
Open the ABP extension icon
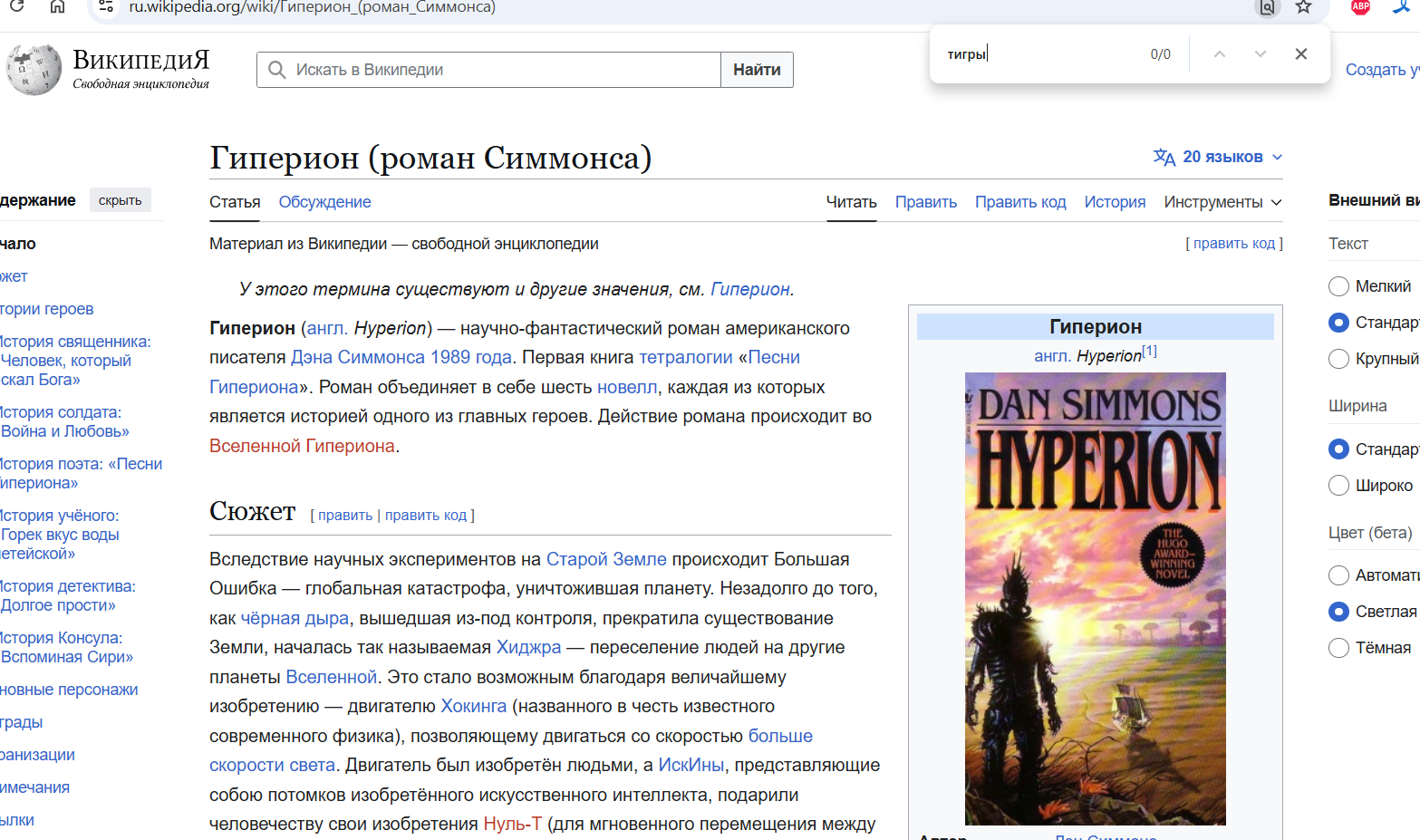click(x=1360, y=7)
